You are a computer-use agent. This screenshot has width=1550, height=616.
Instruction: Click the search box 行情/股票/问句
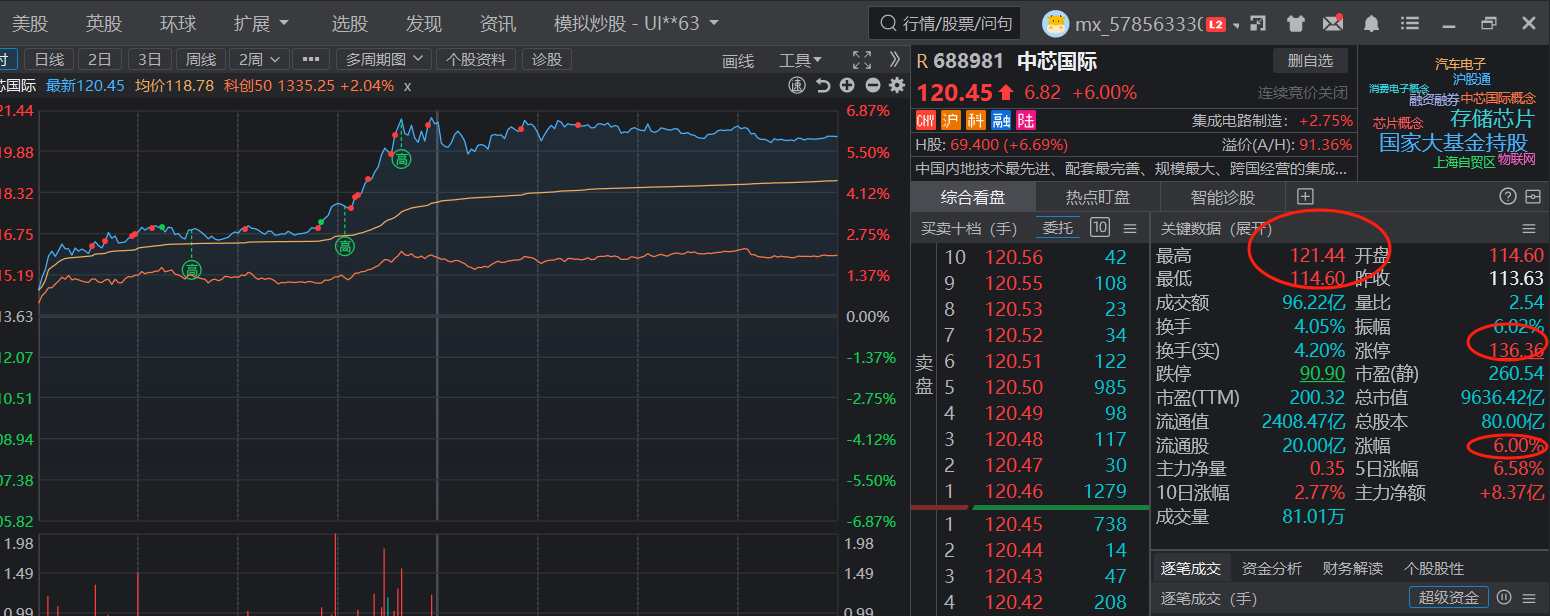(x=946, y=23)
